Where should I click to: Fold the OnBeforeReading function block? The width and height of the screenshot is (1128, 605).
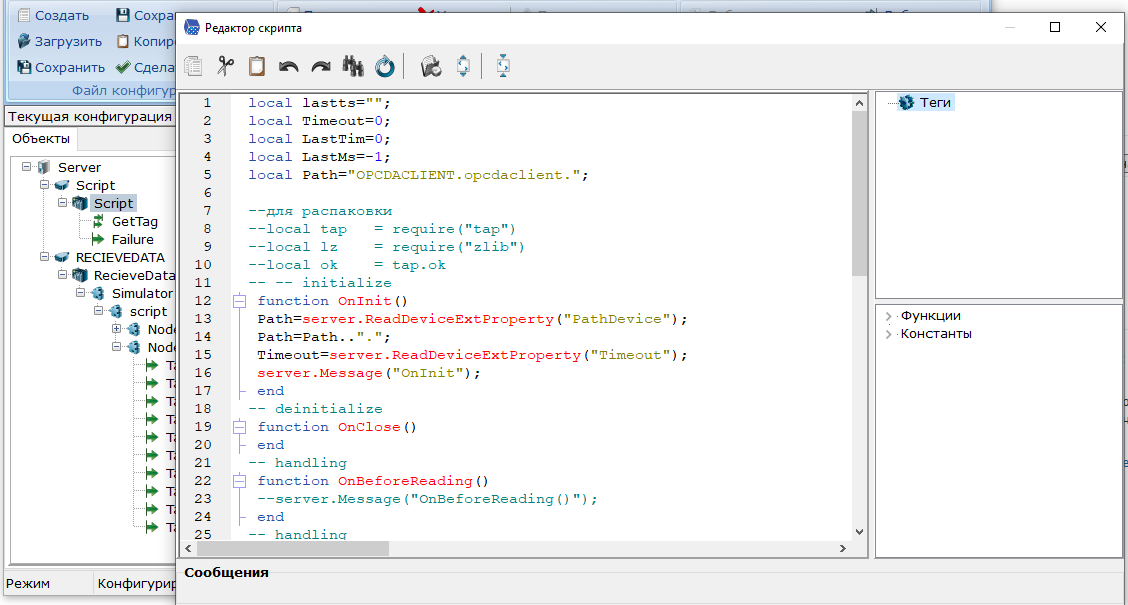[x=240, y=481]
